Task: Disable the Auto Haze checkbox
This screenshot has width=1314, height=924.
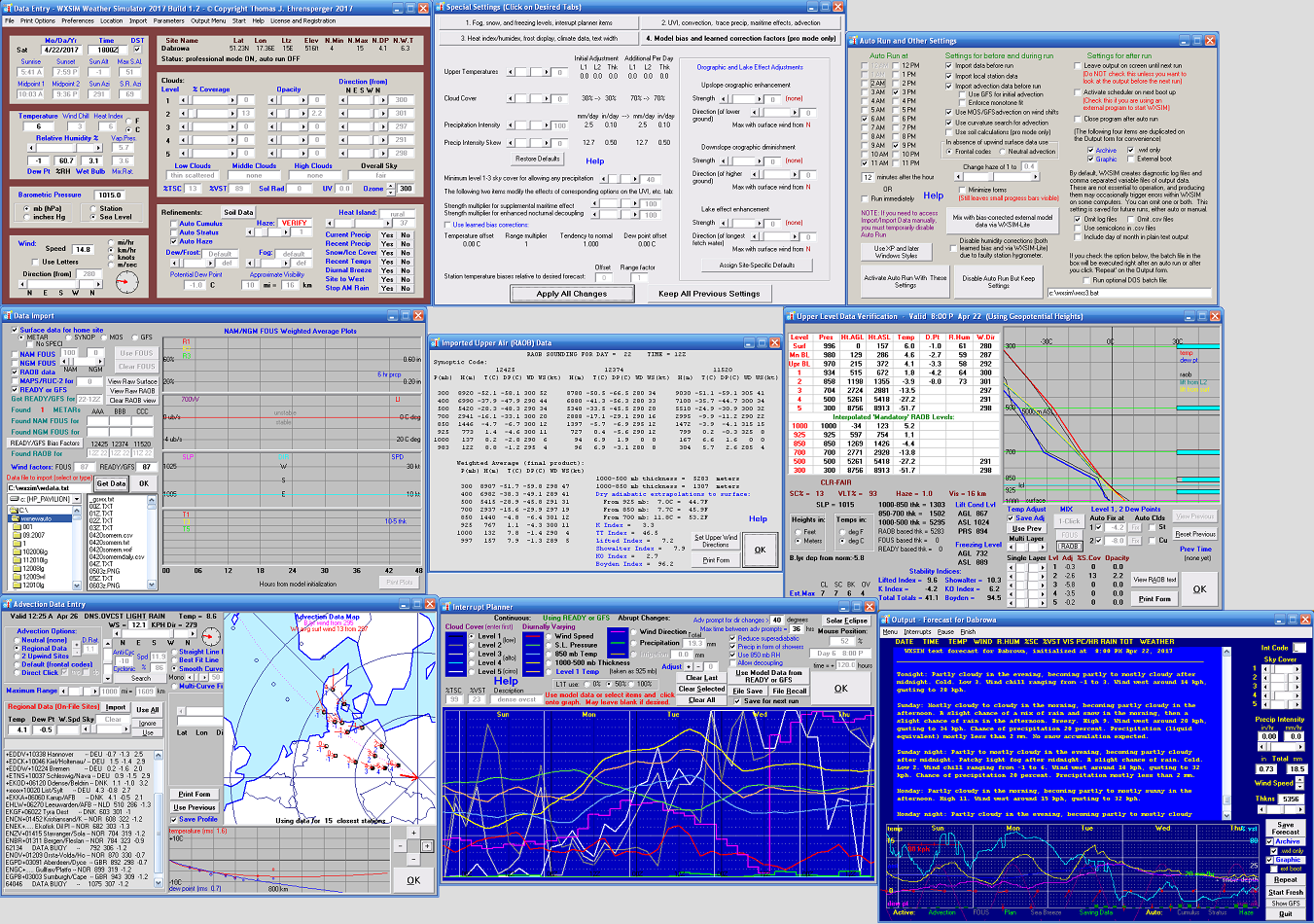Action: (172, 241)
